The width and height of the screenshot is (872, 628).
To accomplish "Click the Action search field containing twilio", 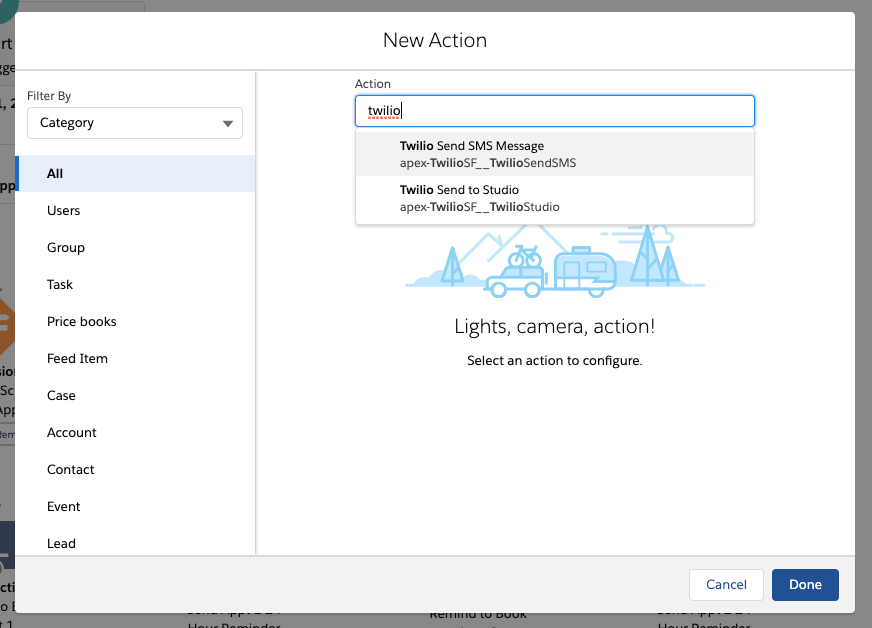I will pyautogui.click(x=554, y=111).
